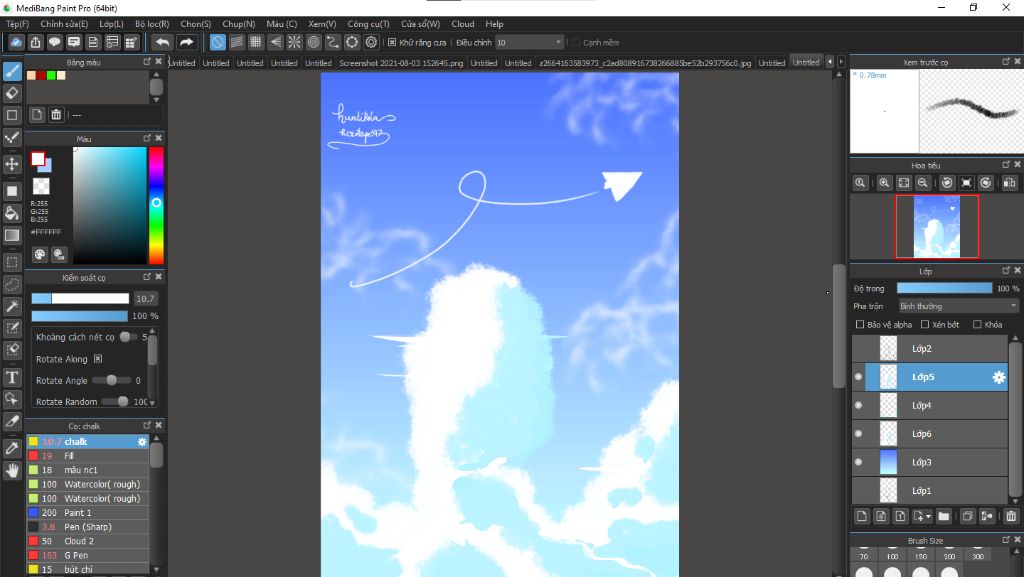Hide the Lớp5 layer
The height and width of the screenshot is (577, 1024).
[858, 377]
